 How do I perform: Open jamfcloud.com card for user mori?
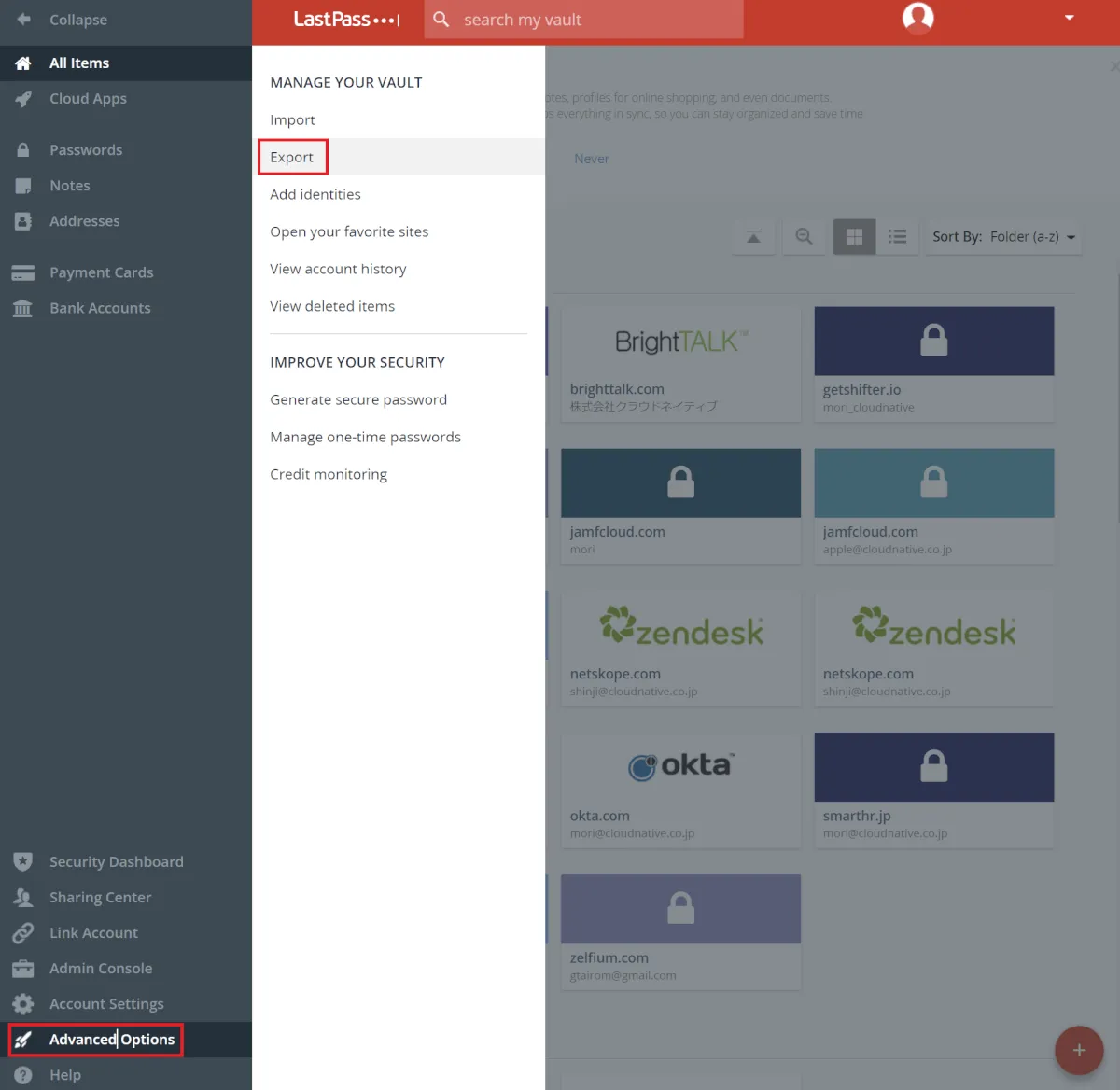click(x=680, y=506)
